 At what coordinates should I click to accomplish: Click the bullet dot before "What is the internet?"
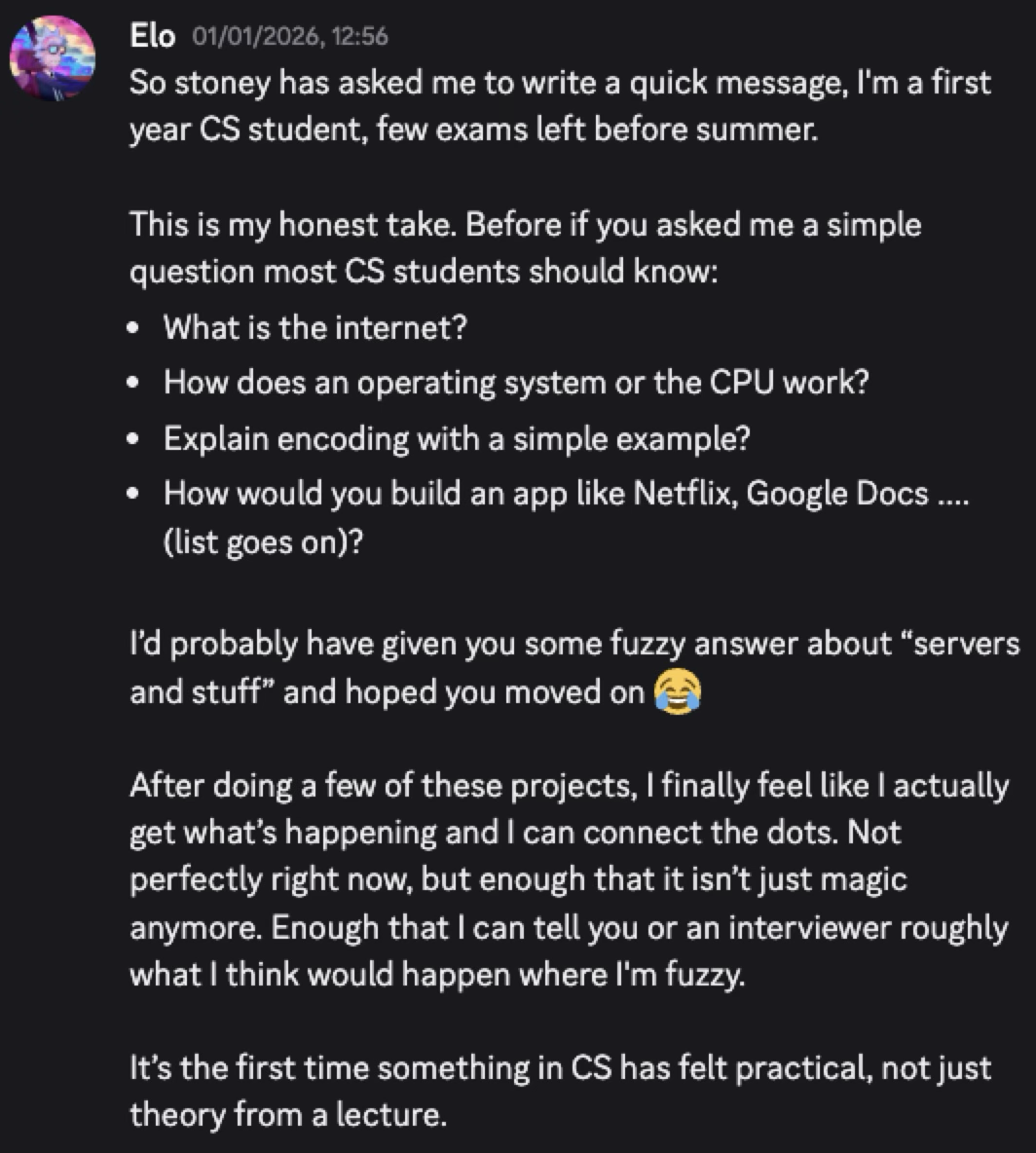134,327
